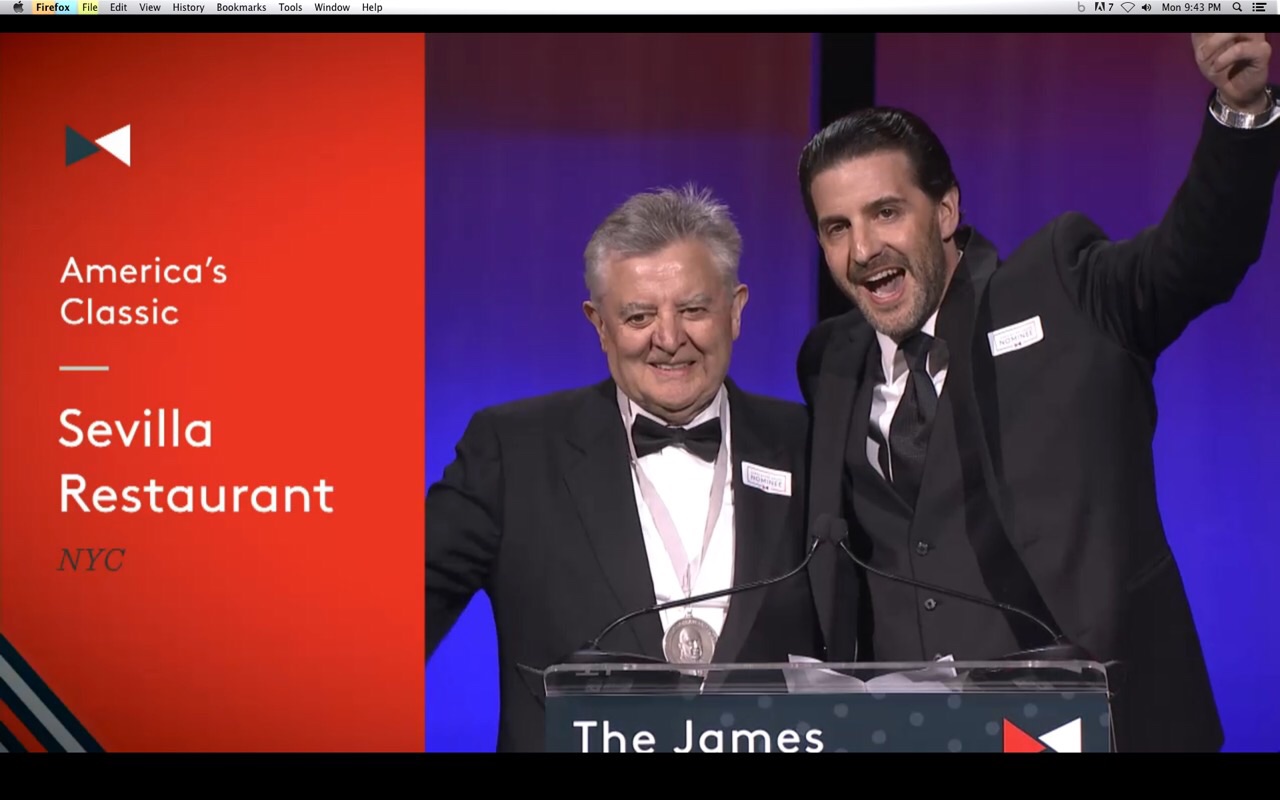Viewport: 1280px width, 800px height.
Task: Open the Tools menu
Action: point(290,7)
